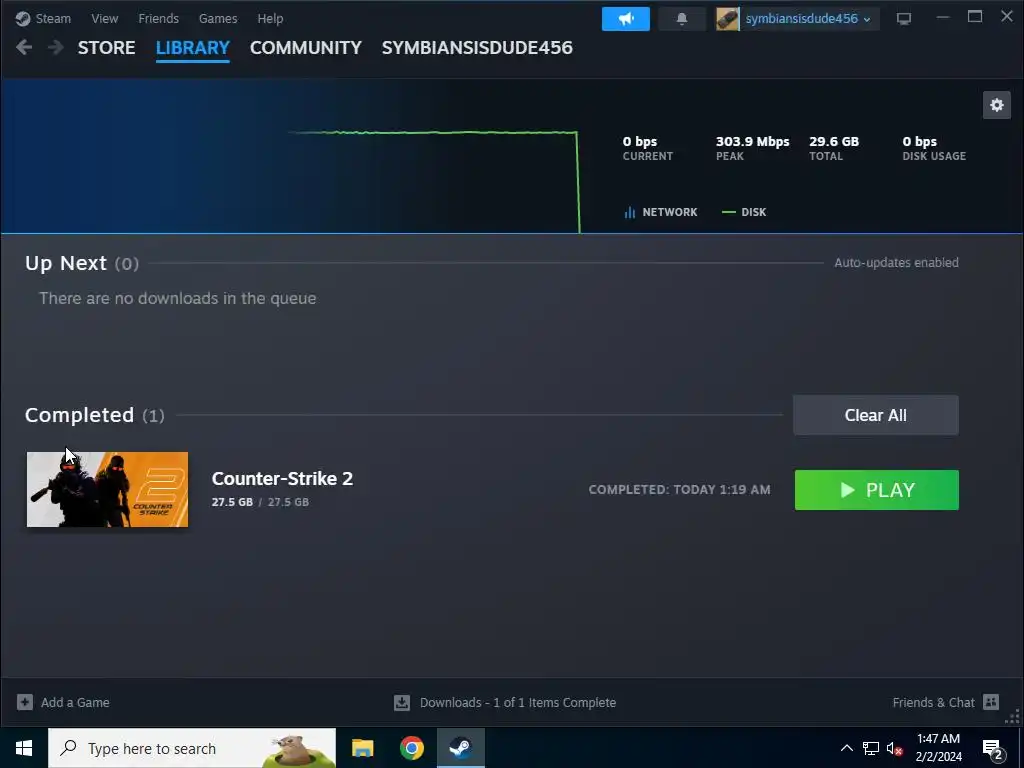Click Add a Game
This screenshot has width=1024, height=768.
point(75,703)
